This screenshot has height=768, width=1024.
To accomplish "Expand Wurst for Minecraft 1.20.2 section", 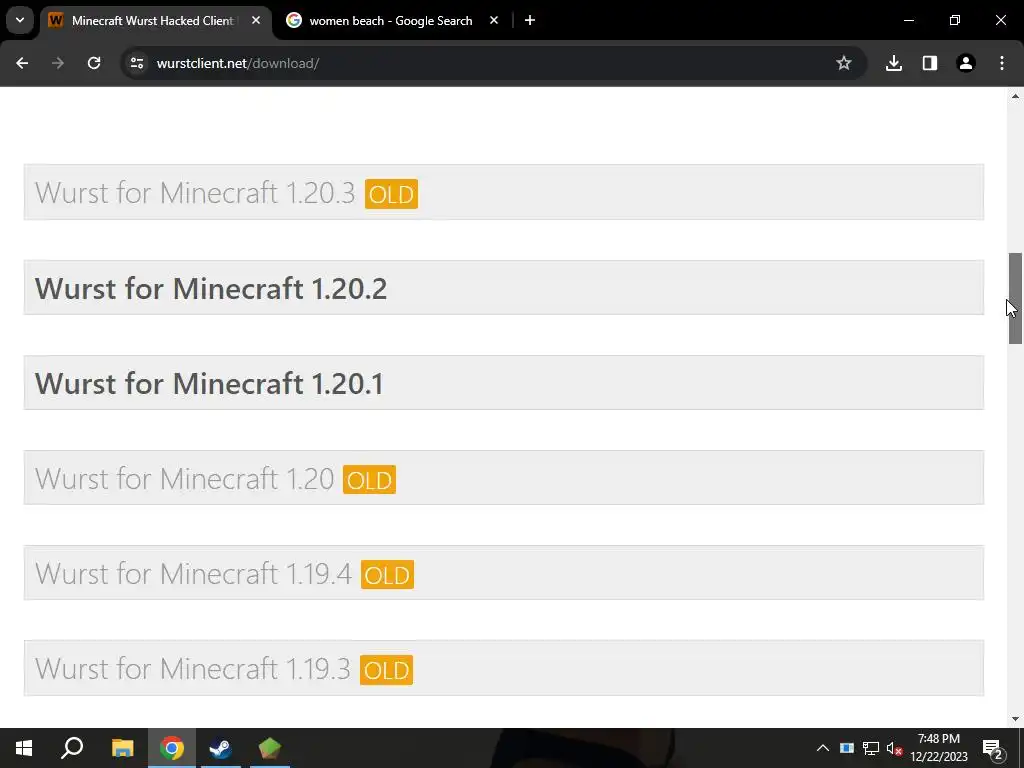I will (504, 288).
